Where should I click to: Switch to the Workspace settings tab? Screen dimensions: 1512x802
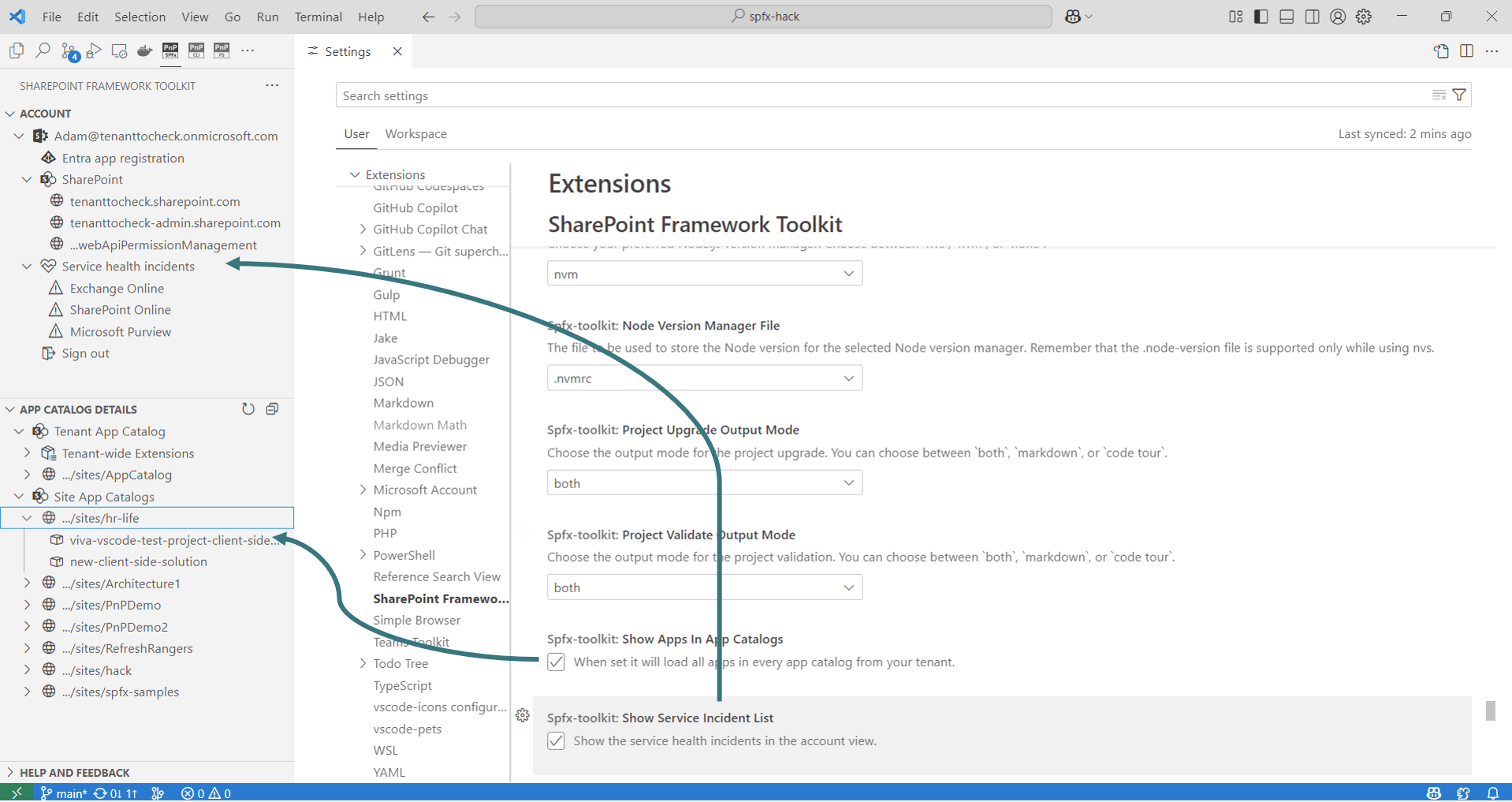415,133
